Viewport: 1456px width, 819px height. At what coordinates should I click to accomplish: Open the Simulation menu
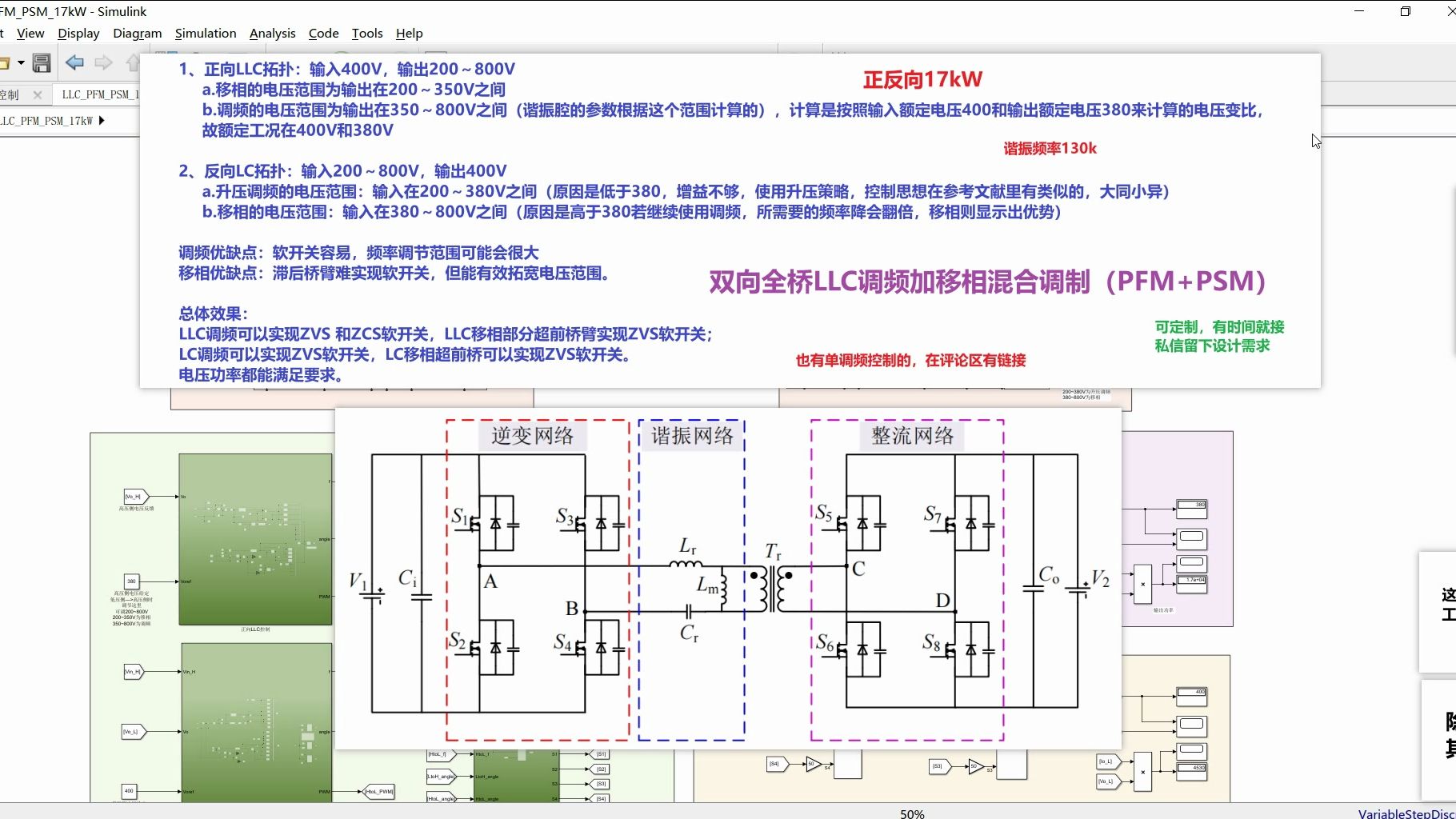[206, 34]
